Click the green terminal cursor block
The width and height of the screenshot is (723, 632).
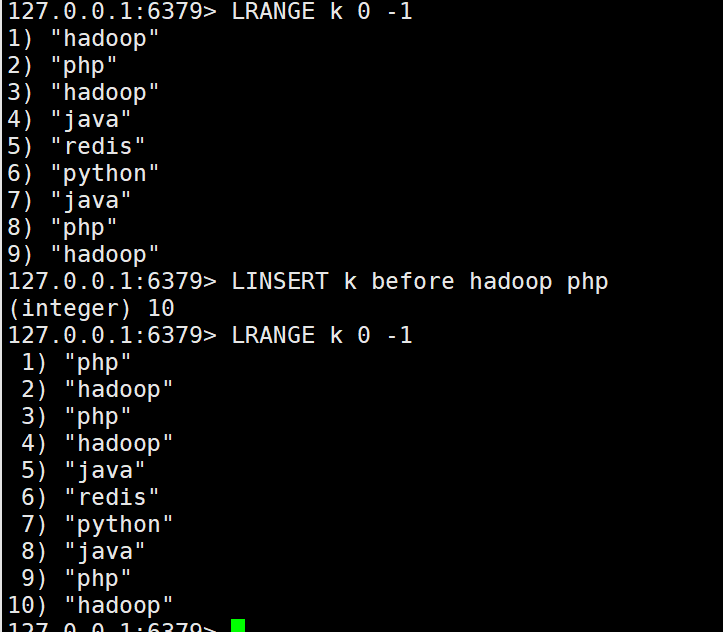(238, 626)
